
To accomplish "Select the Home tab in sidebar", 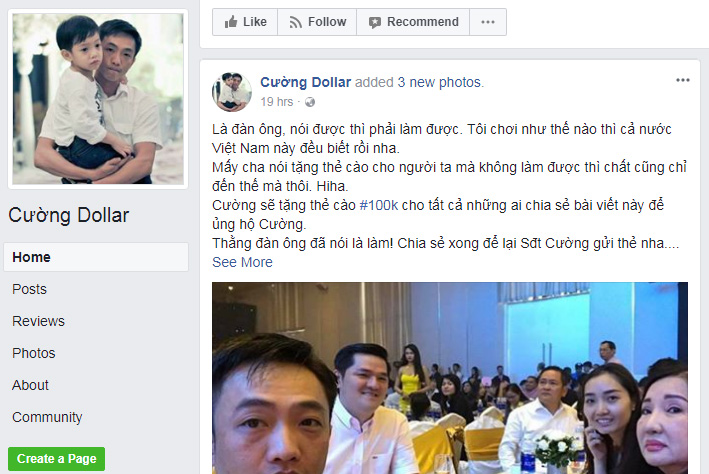I will [x=96, y=257].
